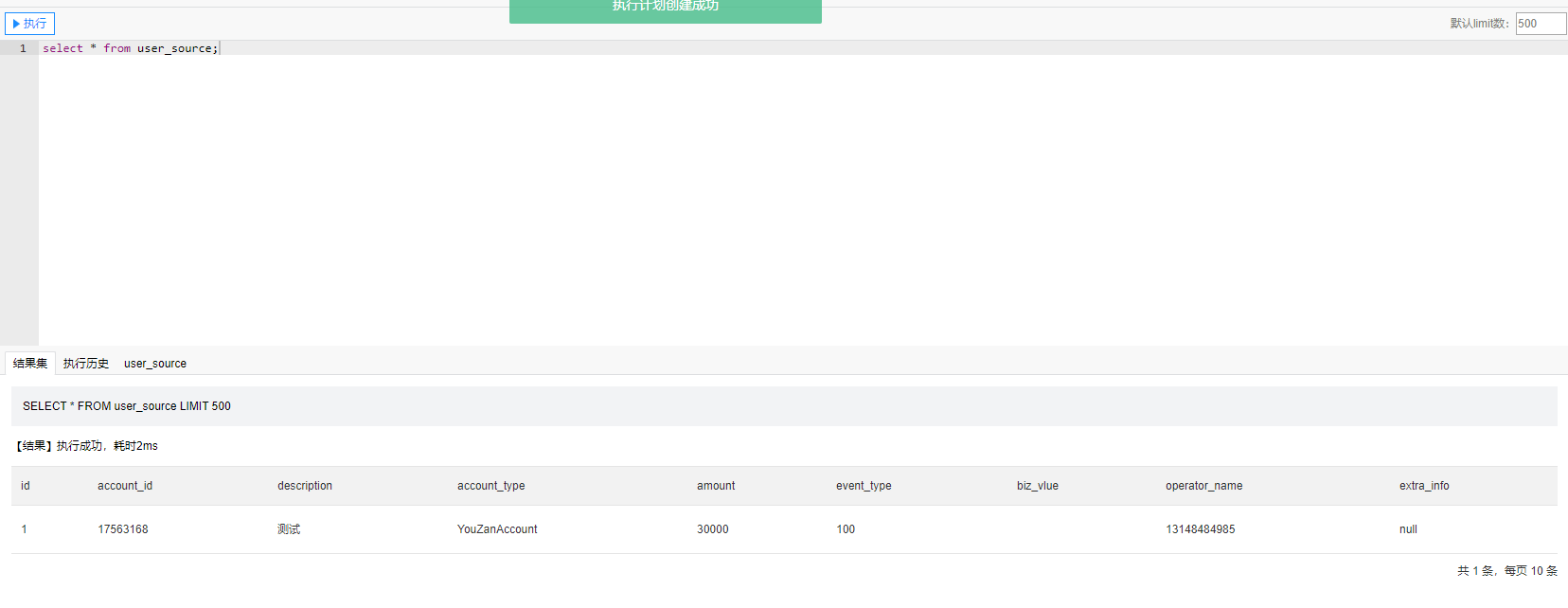Click the event_type value 100
The image size is (1568, 608).
tap(846, 529)
